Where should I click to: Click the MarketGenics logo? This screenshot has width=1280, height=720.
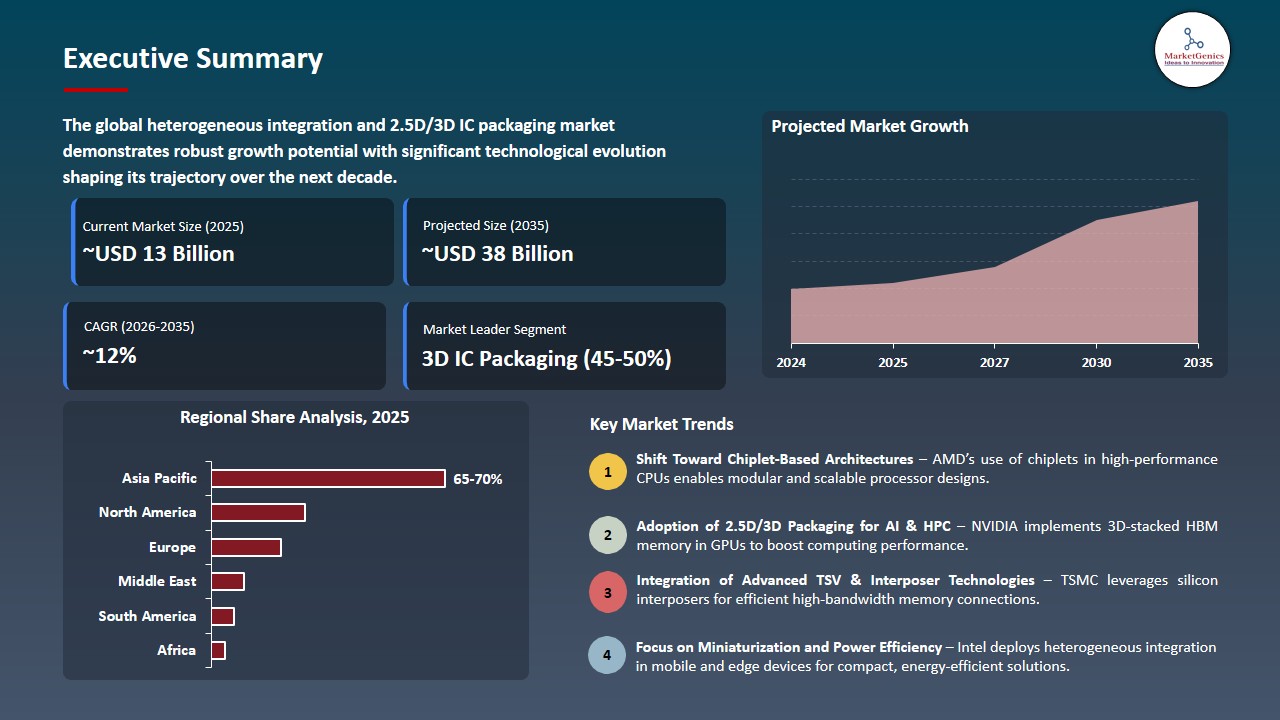(x=1191, y=50)
